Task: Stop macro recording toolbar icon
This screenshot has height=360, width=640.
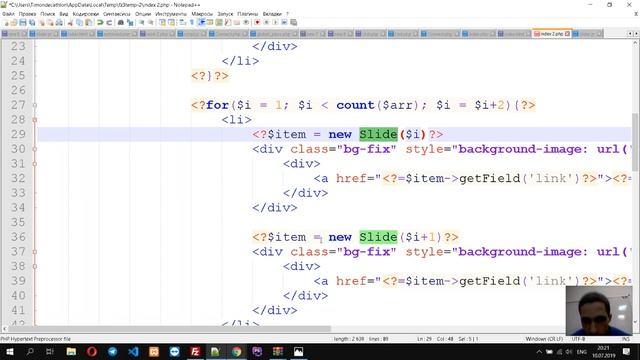Action: point(266,22)
